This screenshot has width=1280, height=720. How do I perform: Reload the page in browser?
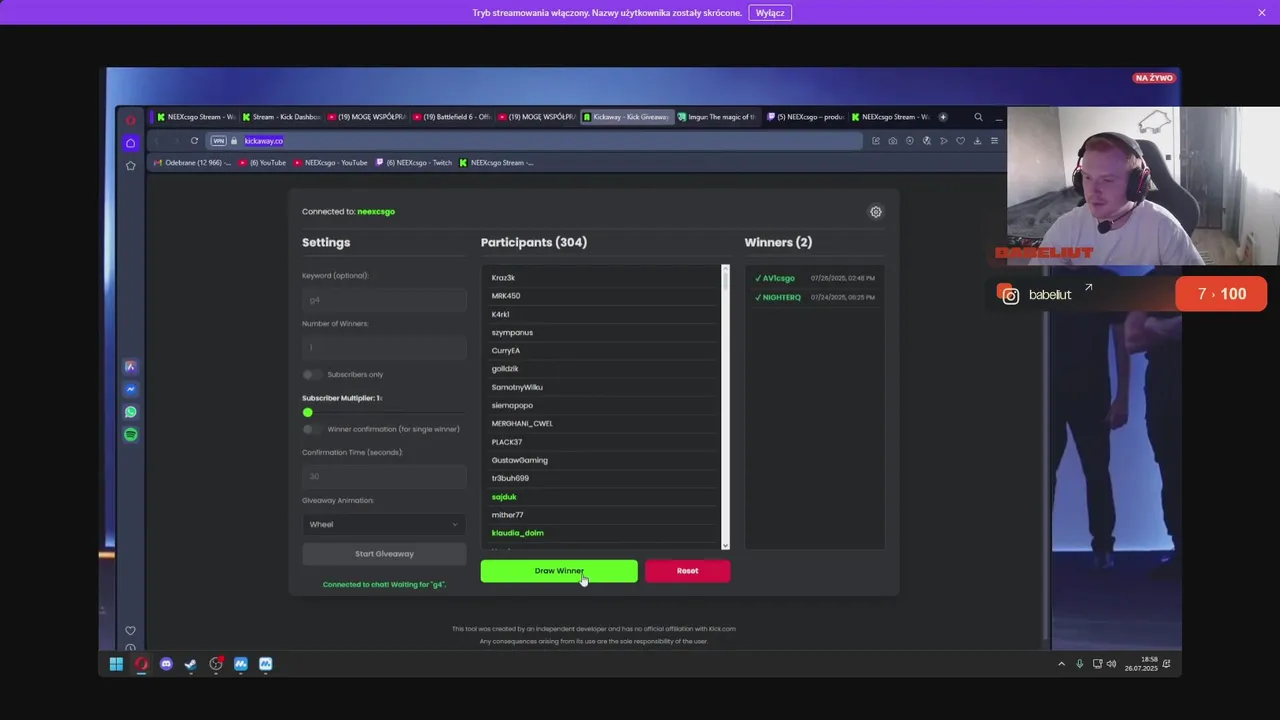[x=194, y=141]
